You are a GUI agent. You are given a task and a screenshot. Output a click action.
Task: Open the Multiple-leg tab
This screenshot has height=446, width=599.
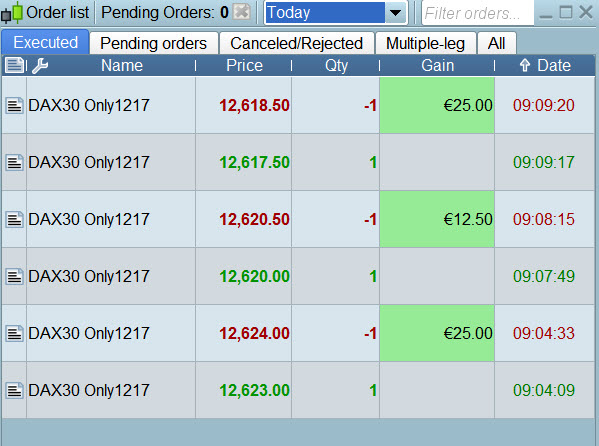(426, 43)
